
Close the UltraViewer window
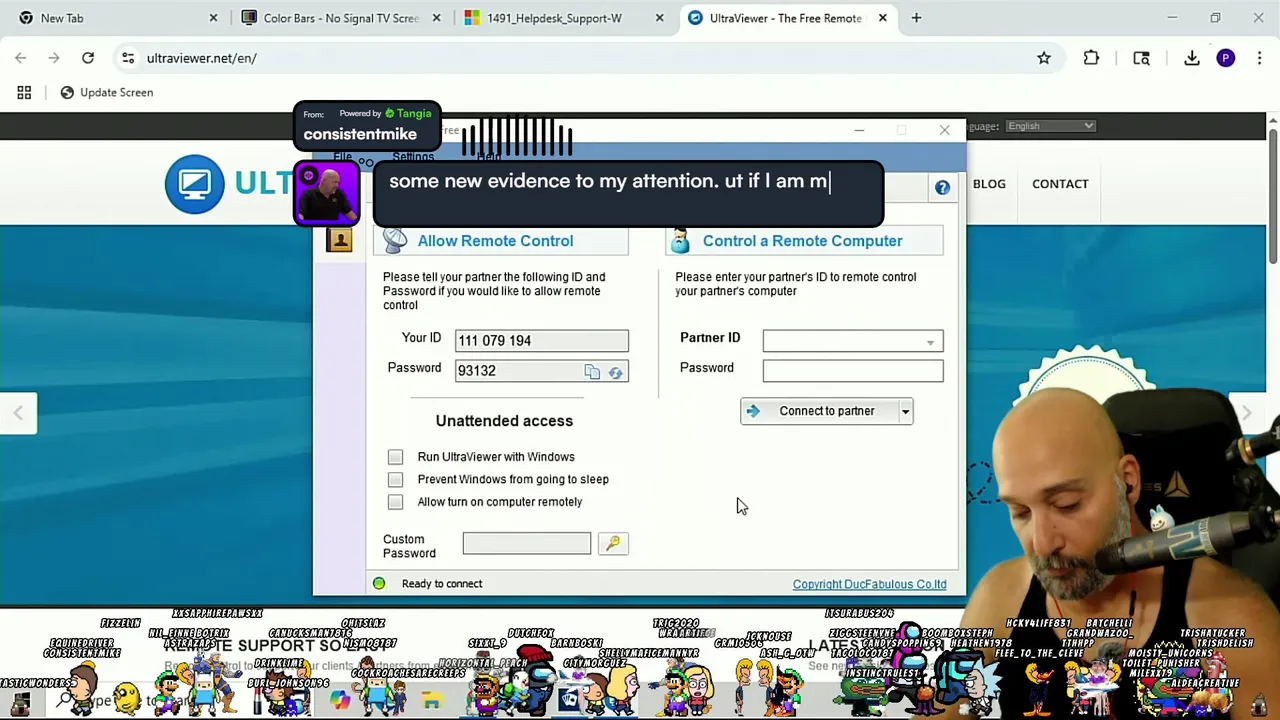click(944, 130)
